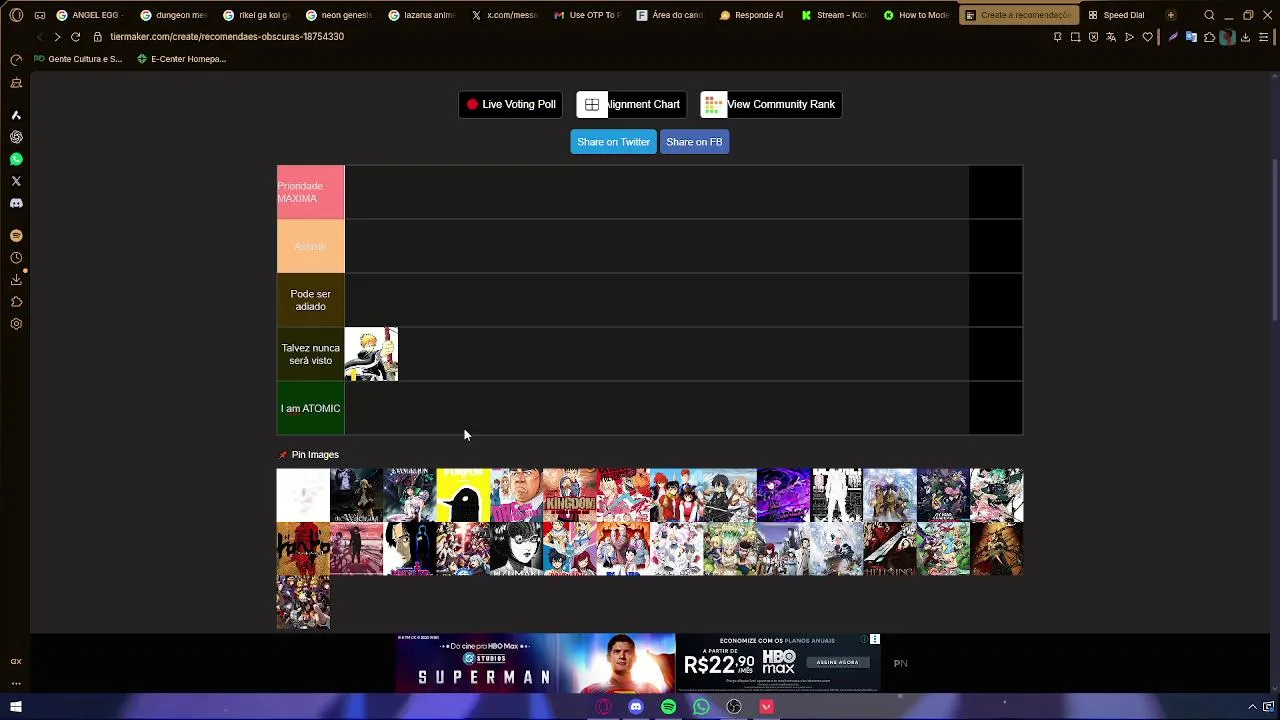Open the Easy Setup icon
This screenshot has width=1280, height=720.
[1264, 37]
